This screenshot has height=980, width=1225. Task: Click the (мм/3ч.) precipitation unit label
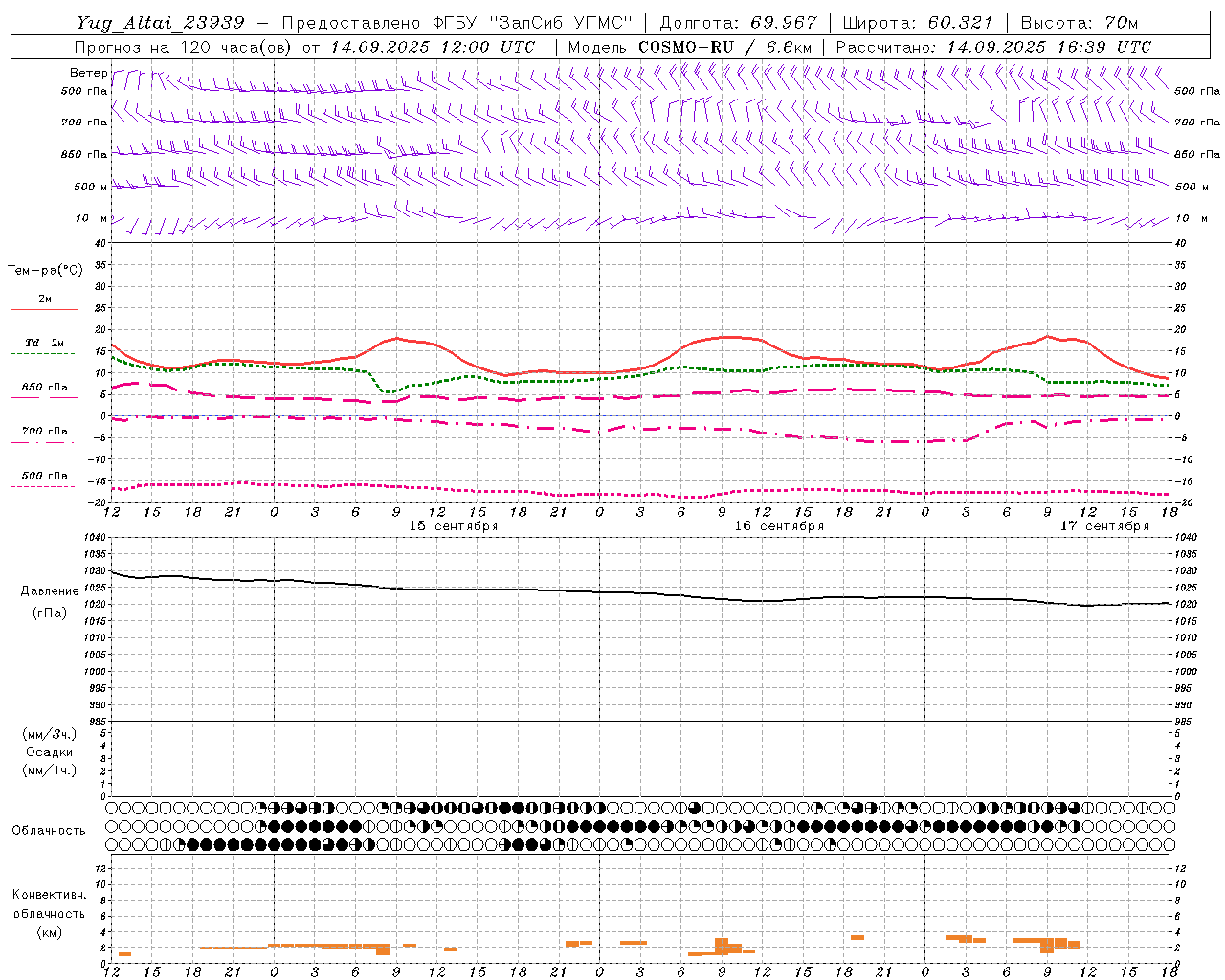49,734
